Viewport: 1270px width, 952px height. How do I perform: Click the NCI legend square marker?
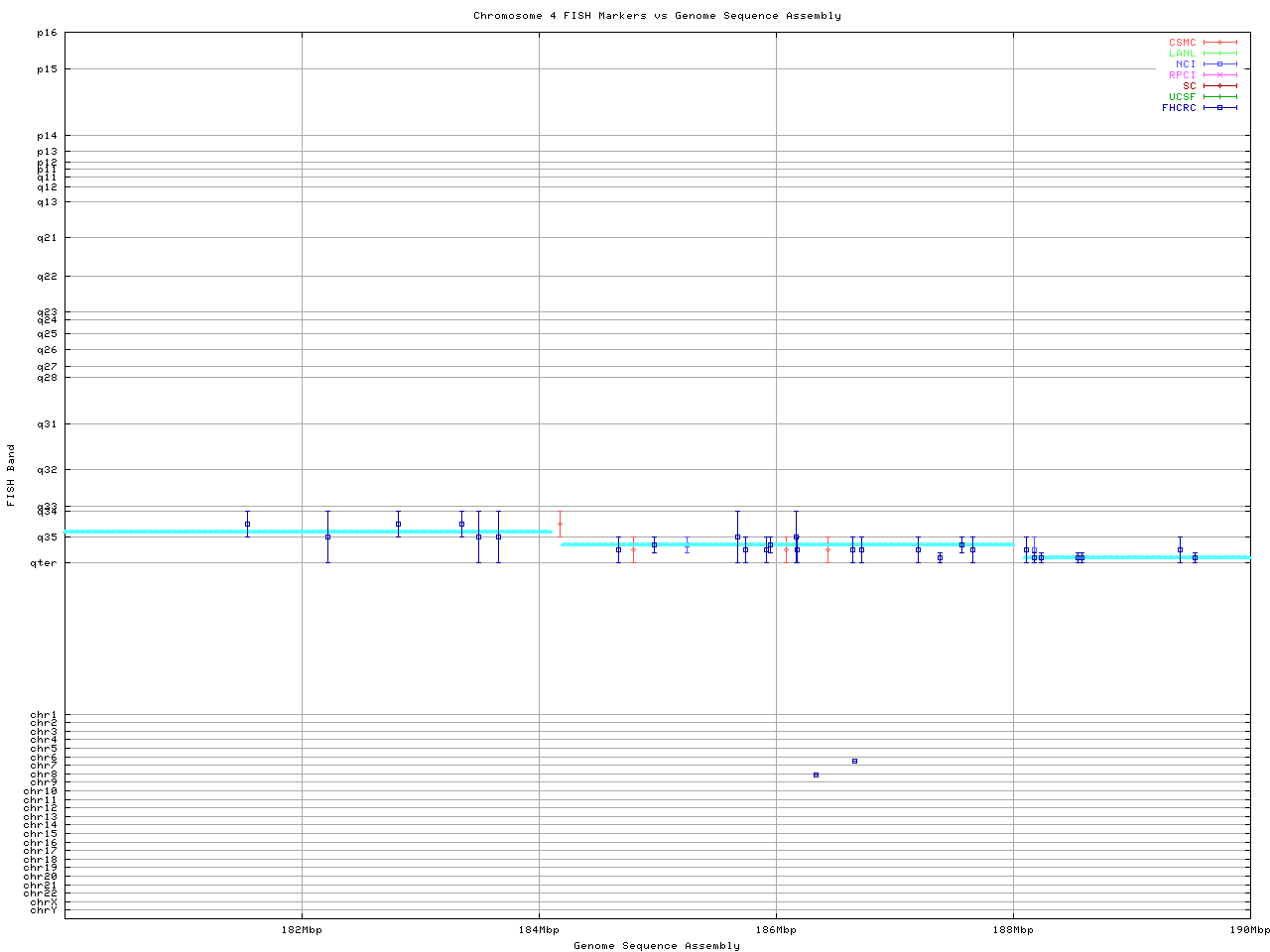pos(1219,63)
